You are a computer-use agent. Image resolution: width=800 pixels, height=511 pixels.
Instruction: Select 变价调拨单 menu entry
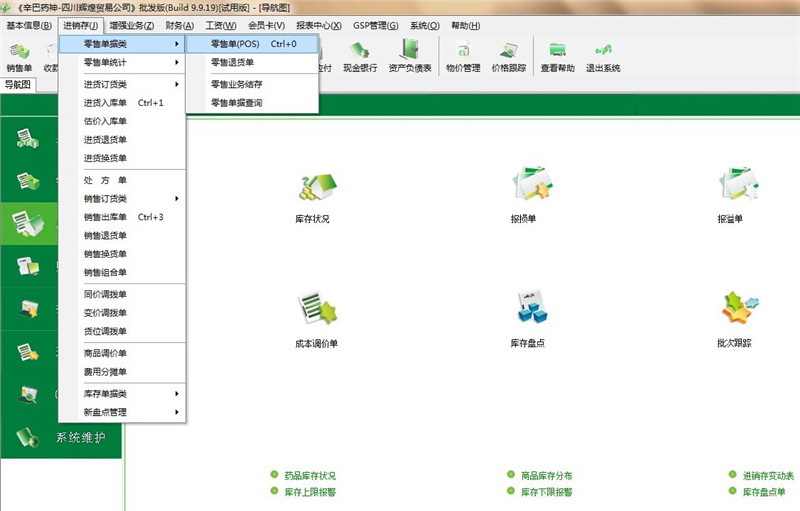tap(121, 312)
